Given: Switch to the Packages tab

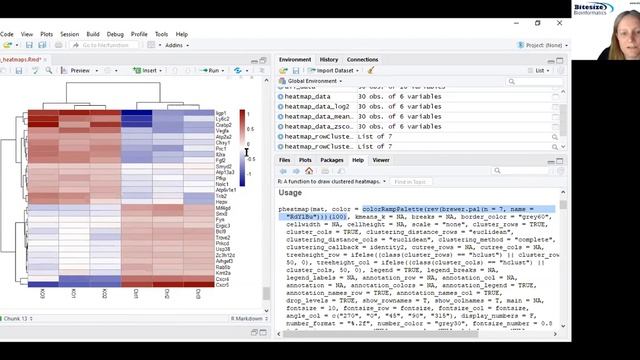Looking at the screenshot, I should point(331,160).
